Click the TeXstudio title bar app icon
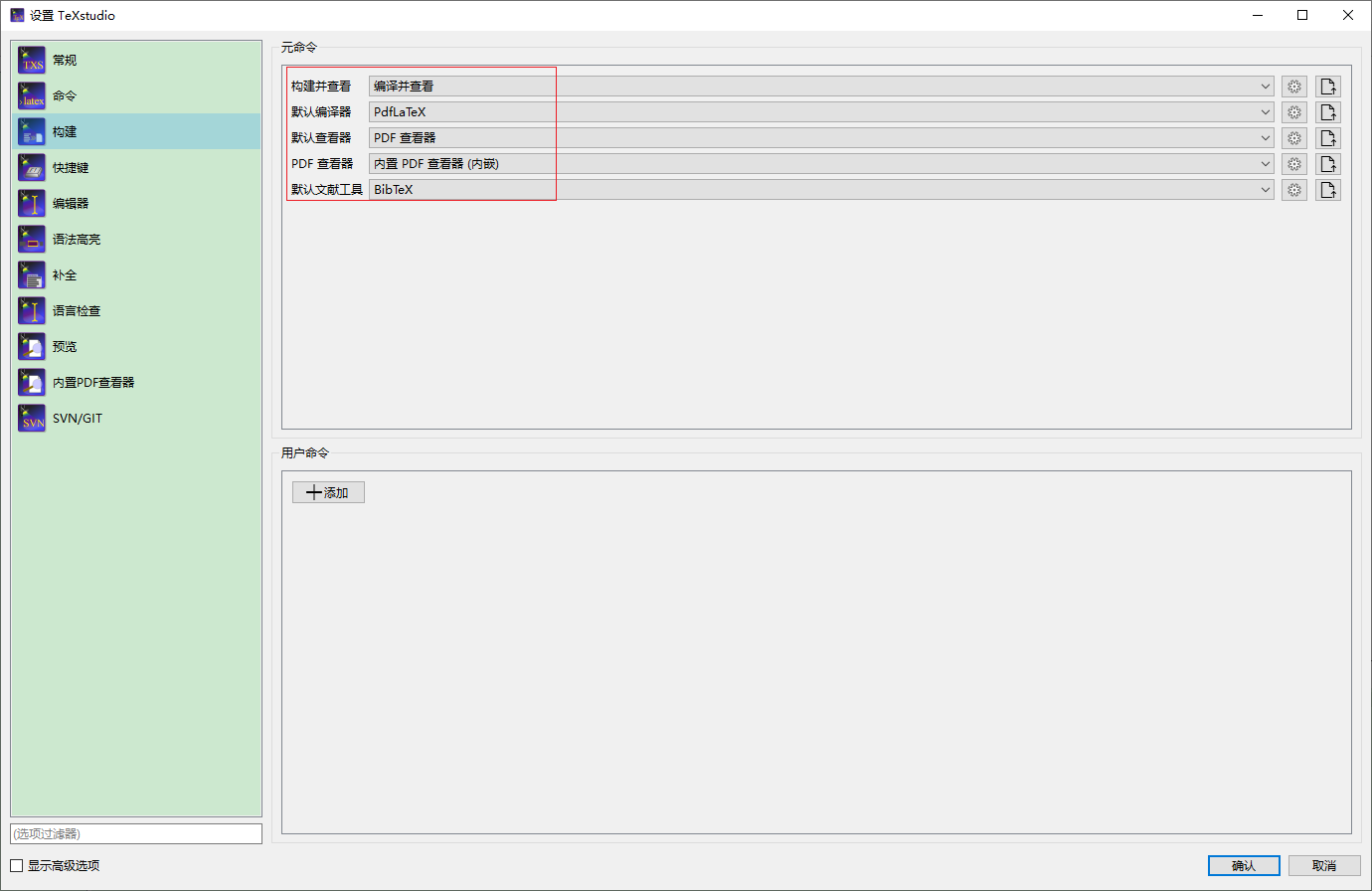 point(17,15)
